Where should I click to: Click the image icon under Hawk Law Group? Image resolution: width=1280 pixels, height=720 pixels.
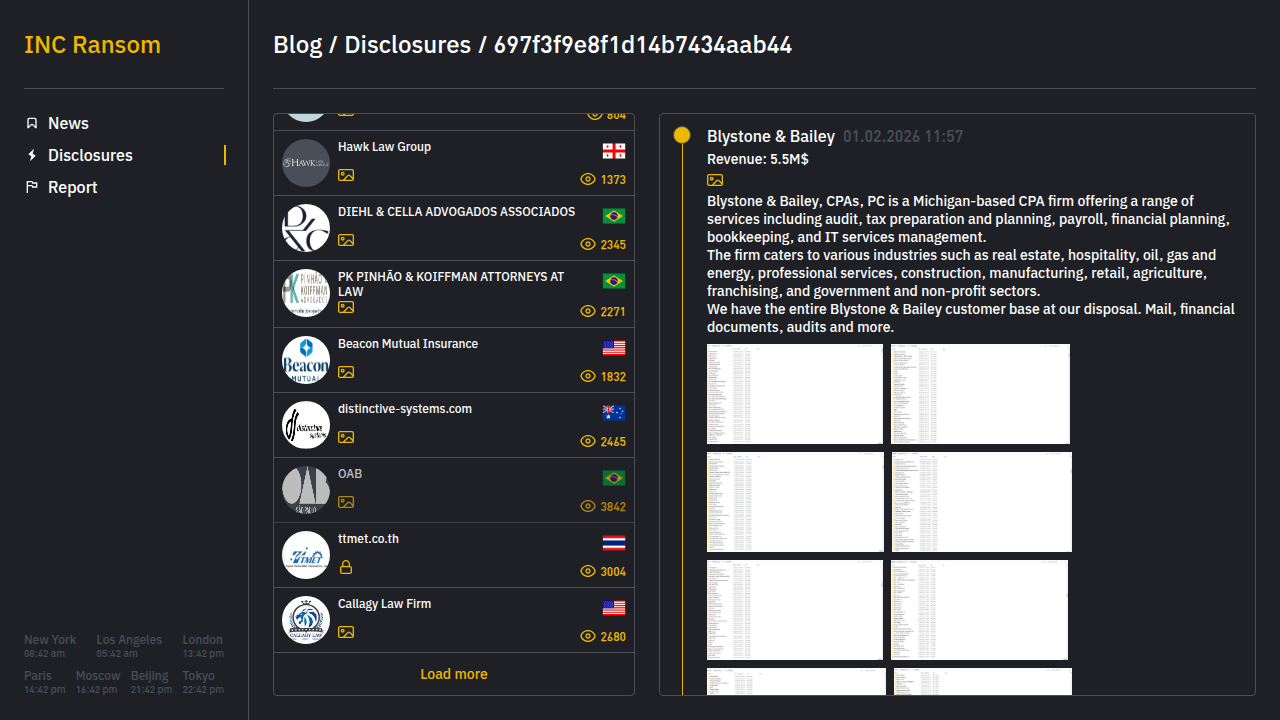[x=346, y=175]
